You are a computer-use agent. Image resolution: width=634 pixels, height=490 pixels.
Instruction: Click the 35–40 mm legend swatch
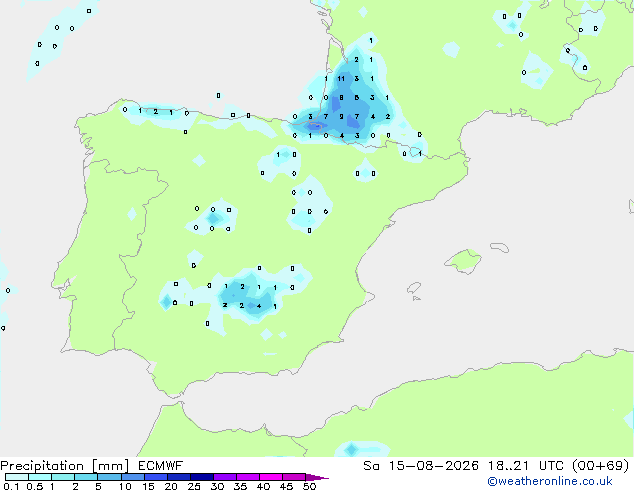247,477
